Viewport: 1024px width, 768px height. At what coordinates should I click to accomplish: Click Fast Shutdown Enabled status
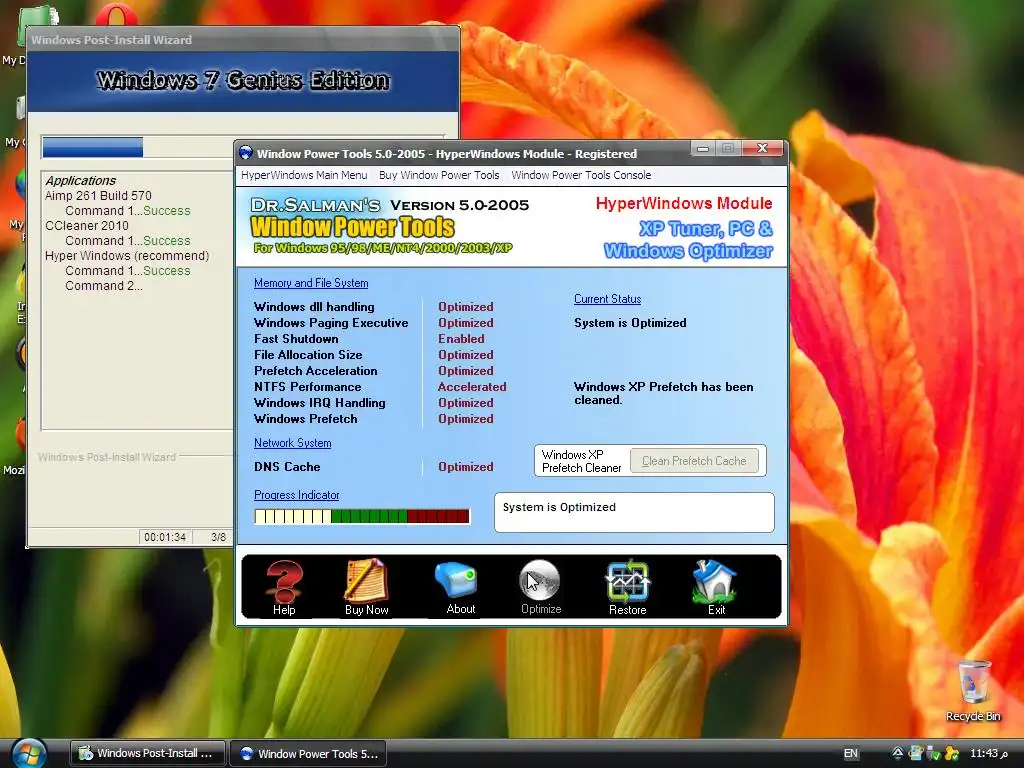[461, 339]
